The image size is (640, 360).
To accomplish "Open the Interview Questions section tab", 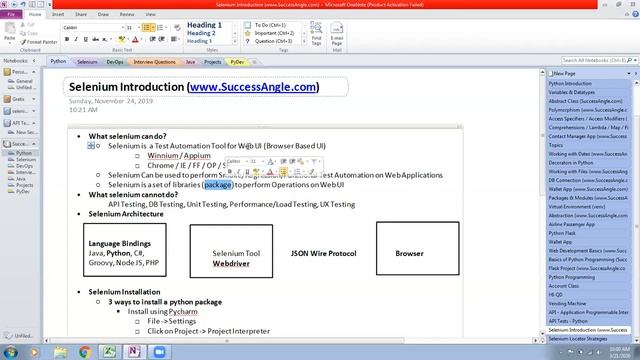I will [x=154, y=62].
